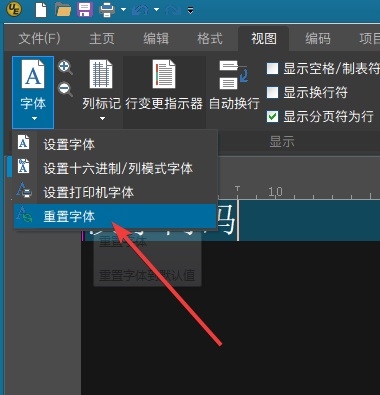Zoom in with the magnifier plus icon

[65, 67]
